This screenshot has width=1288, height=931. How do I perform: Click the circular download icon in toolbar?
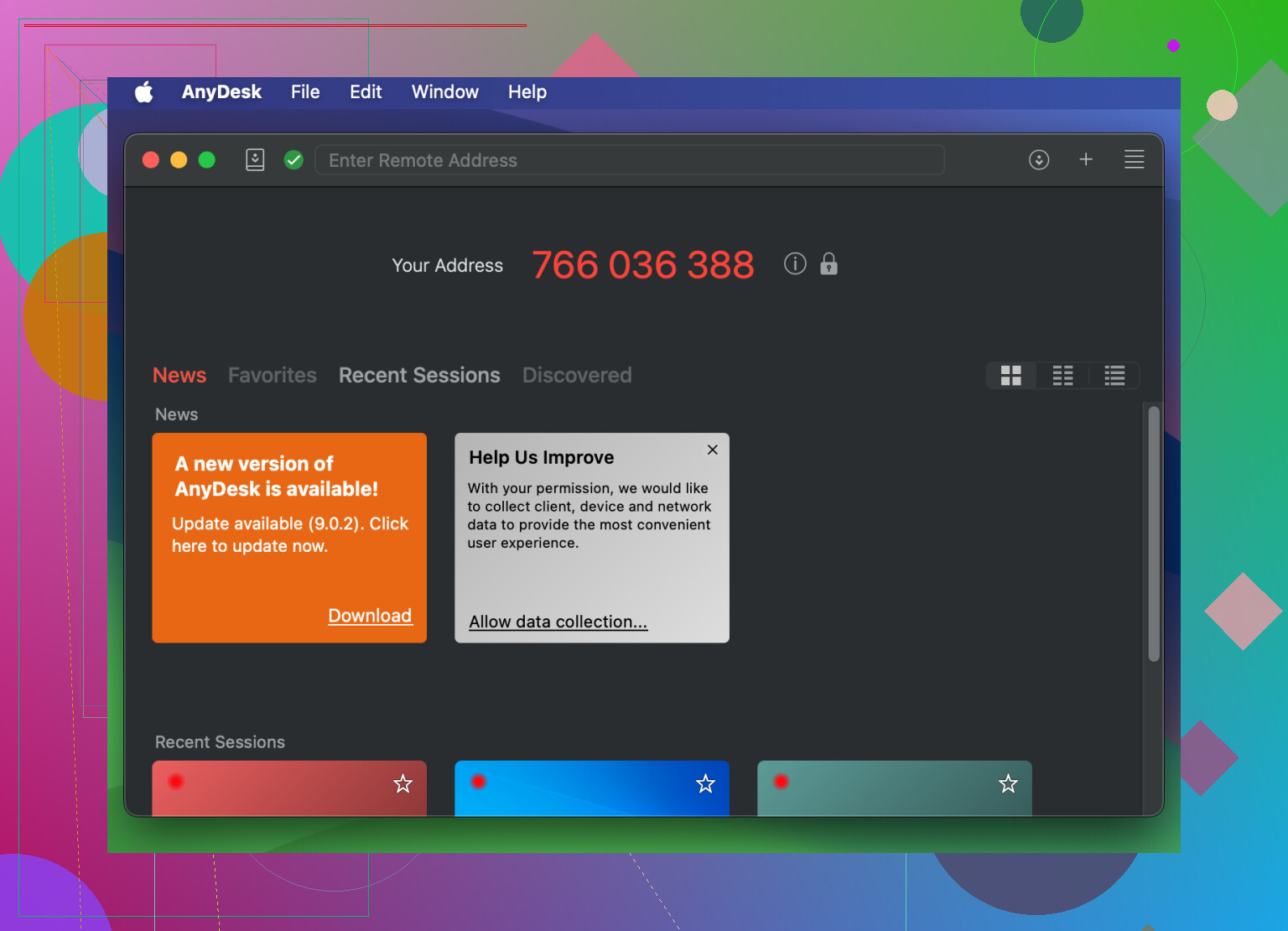pyautogui.click(x=1039, y=159)
